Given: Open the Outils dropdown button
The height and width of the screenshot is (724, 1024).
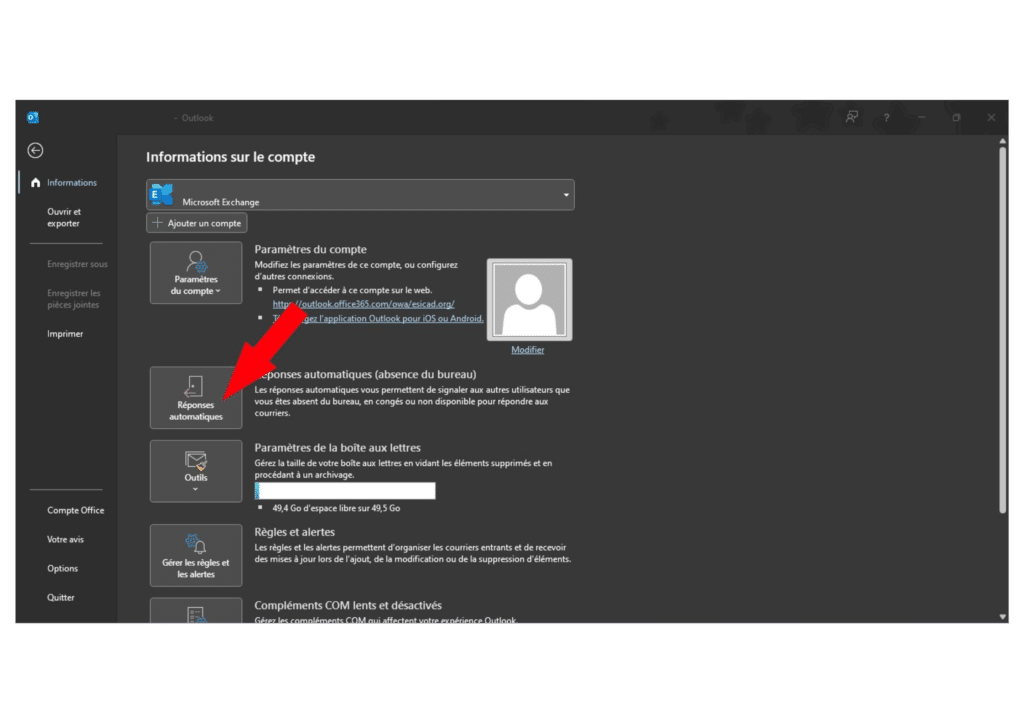Looking at the screenshot, I should tap(196, 471).
